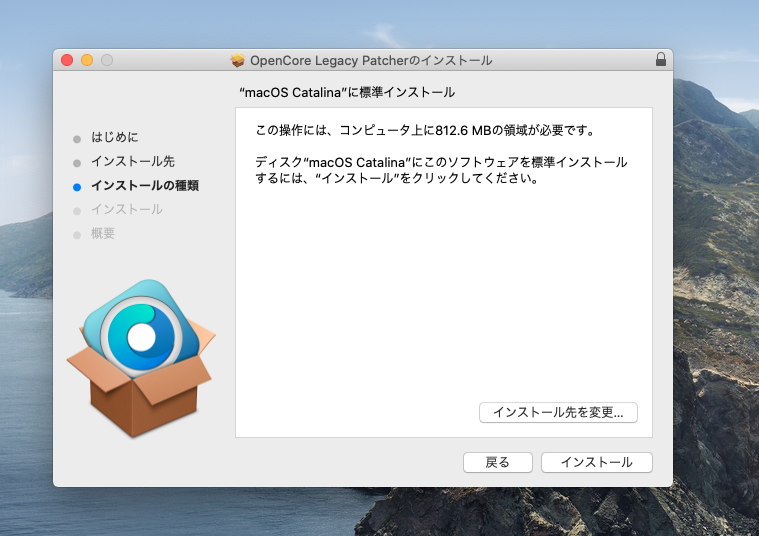Close the installer with the red button
Screen dimensions: 759x536
67,60
